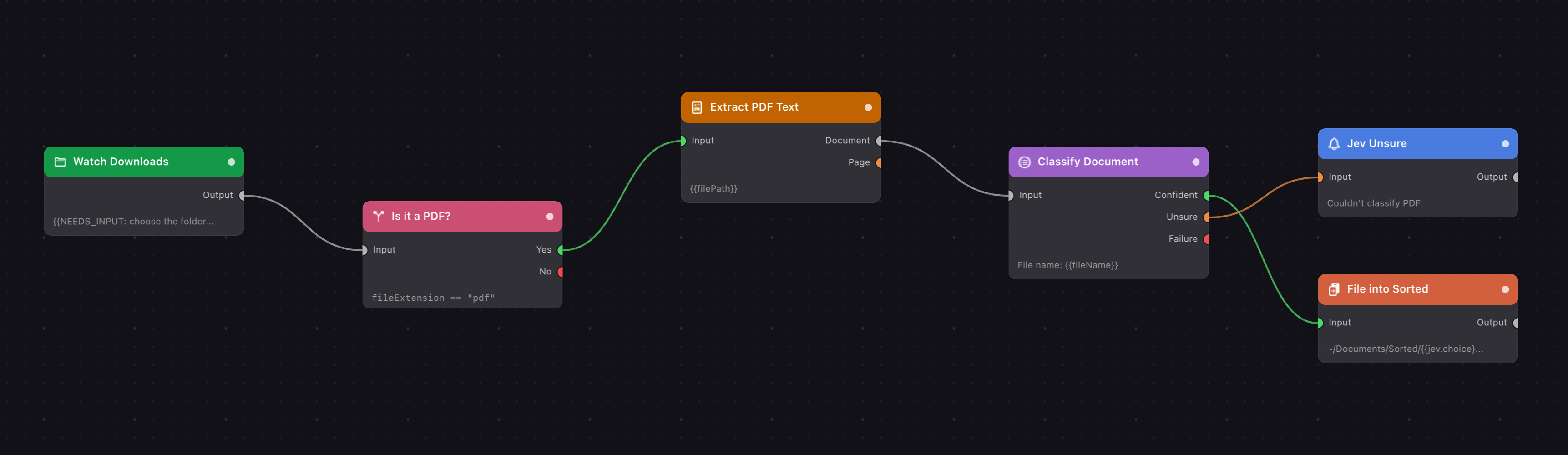This screenshot has height=455, width=1568.
Task: Select the Extract PDF Text node title
Action: pos(754,107)
